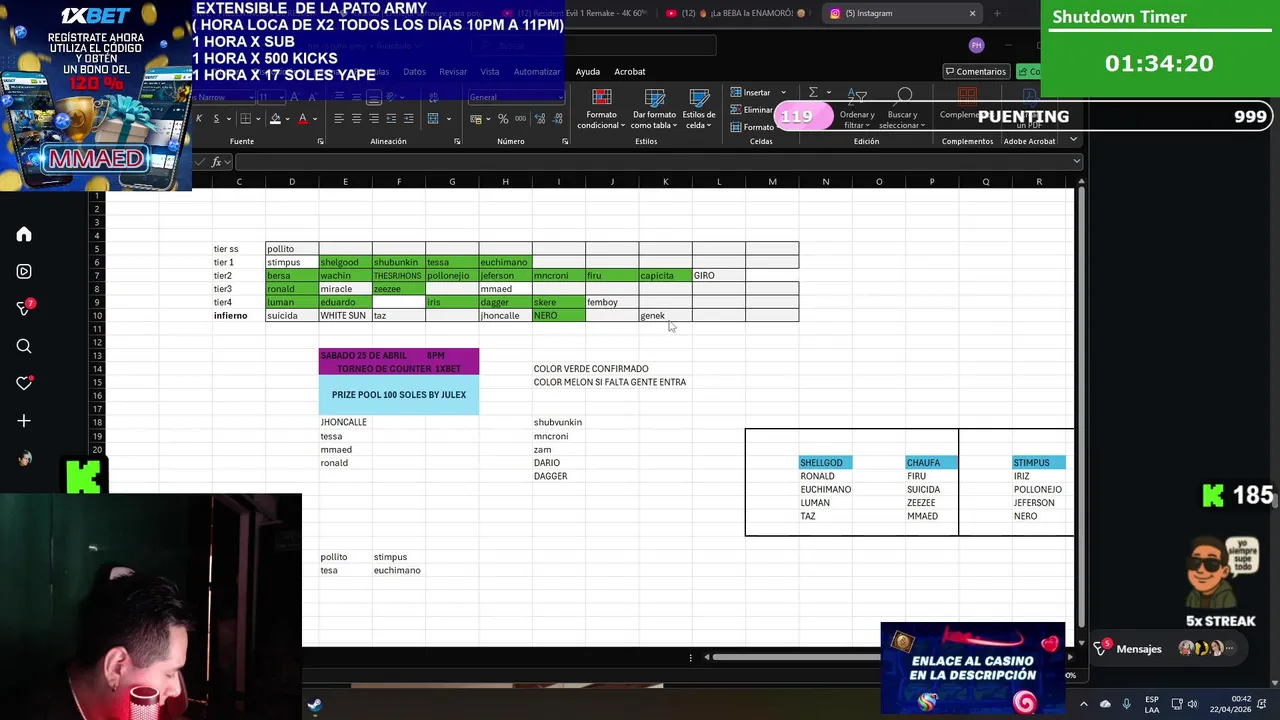Expand borders dropdown arrow
The image size is (1280, 720).
click(259, 119)
